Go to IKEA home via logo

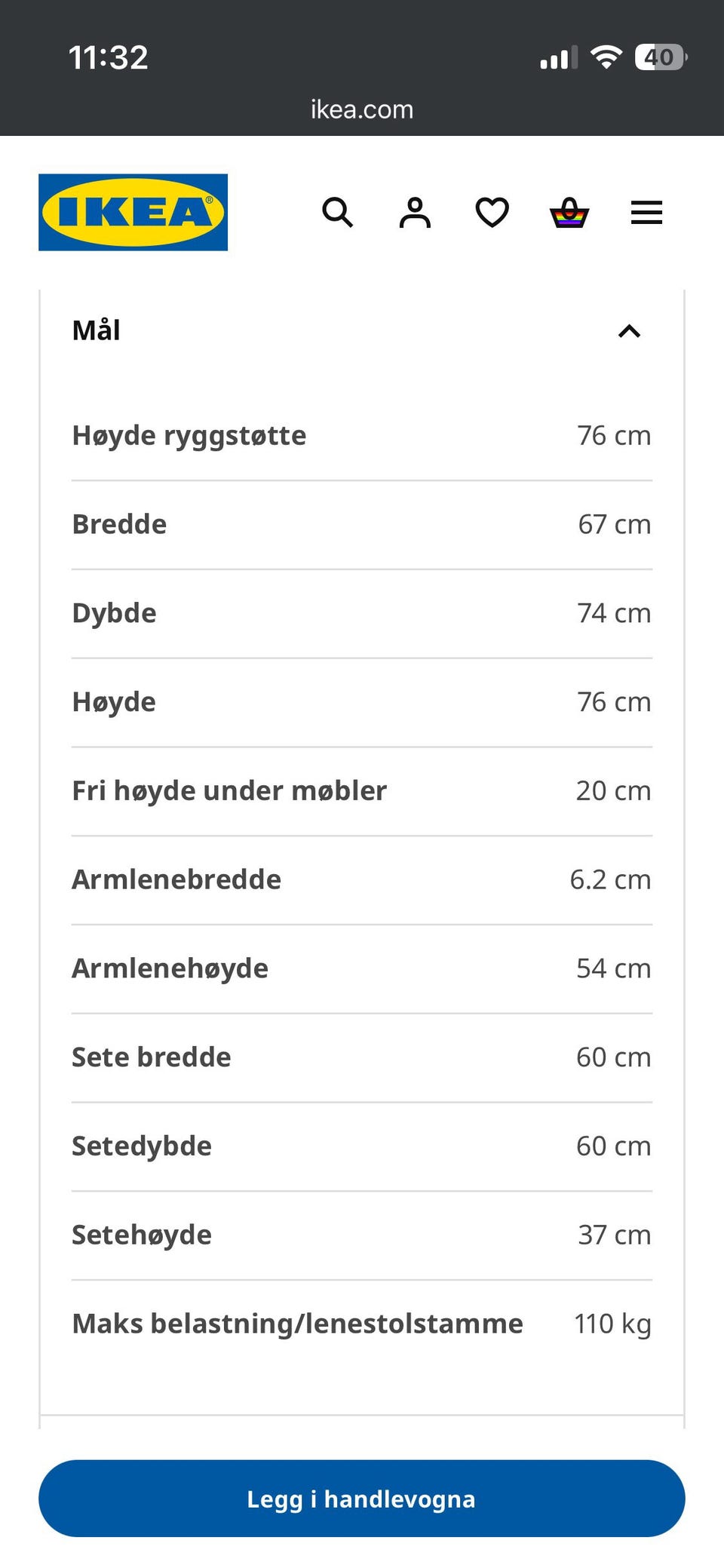133,212
